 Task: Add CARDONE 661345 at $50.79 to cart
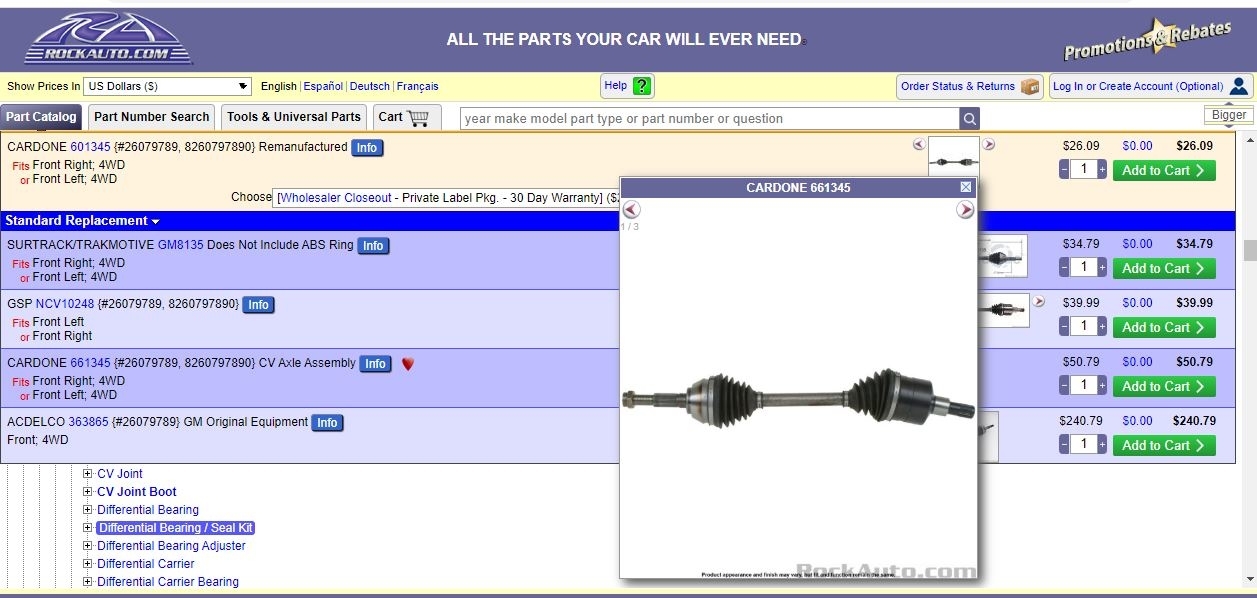1164,387
